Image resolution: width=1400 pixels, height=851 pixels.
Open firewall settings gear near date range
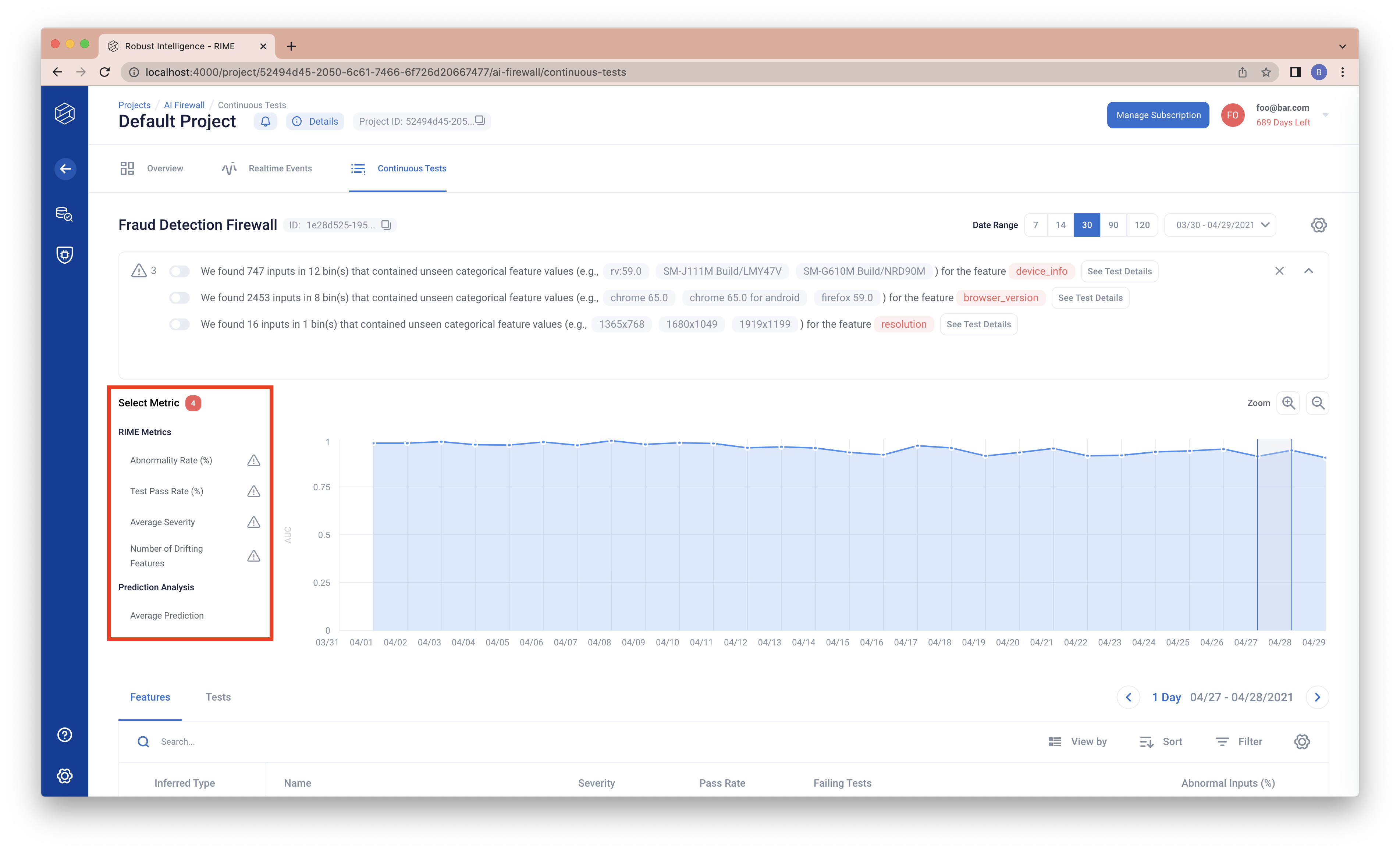coord(1319,225)
